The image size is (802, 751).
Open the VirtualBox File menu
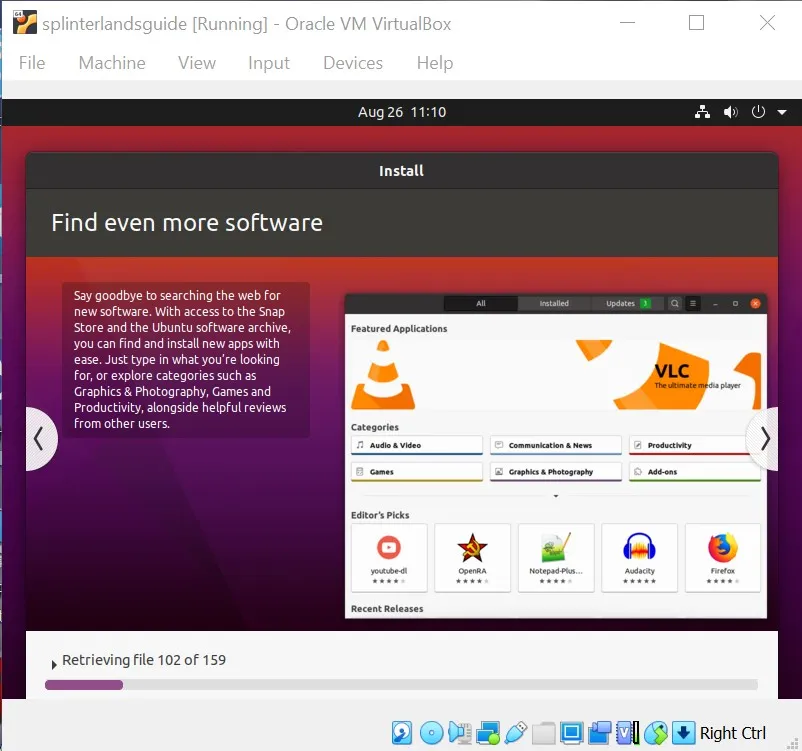click(x=32, y=63)
